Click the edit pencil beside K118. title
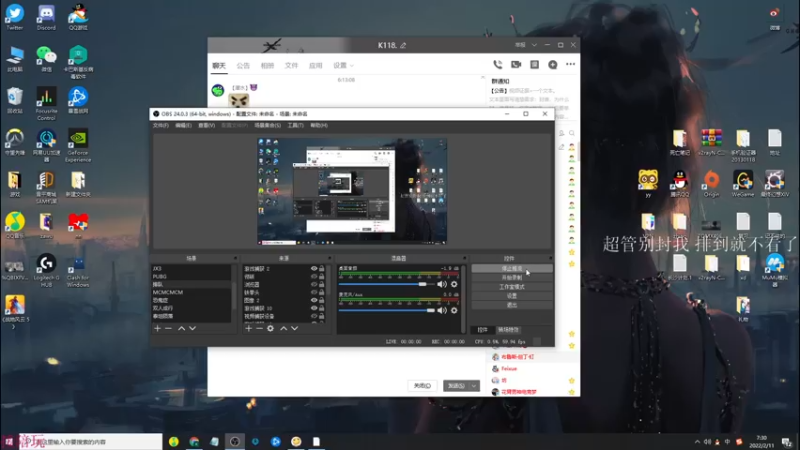The height and width of the screenshot is (450, 800). [403, 45]
